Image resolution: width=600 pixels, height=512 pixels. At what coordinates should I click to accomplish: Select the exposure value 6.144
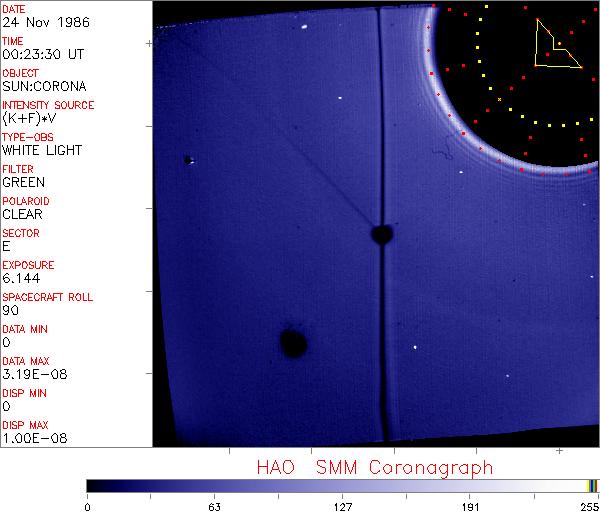[21, 278]
